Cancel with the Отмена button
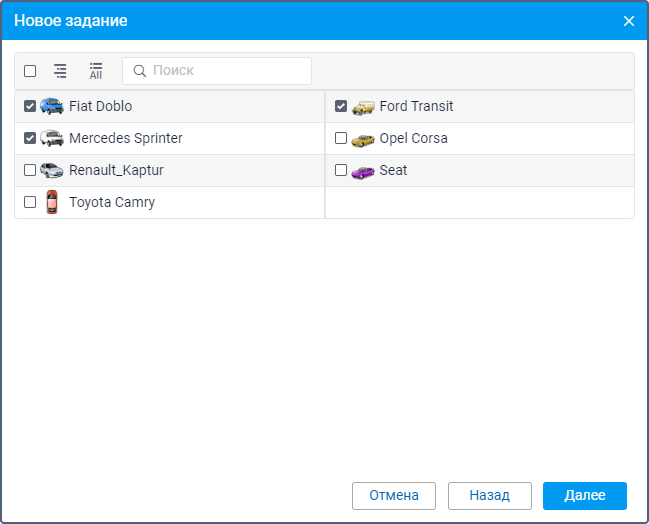Viewport: 649px width, 524px height. point(393,495)
